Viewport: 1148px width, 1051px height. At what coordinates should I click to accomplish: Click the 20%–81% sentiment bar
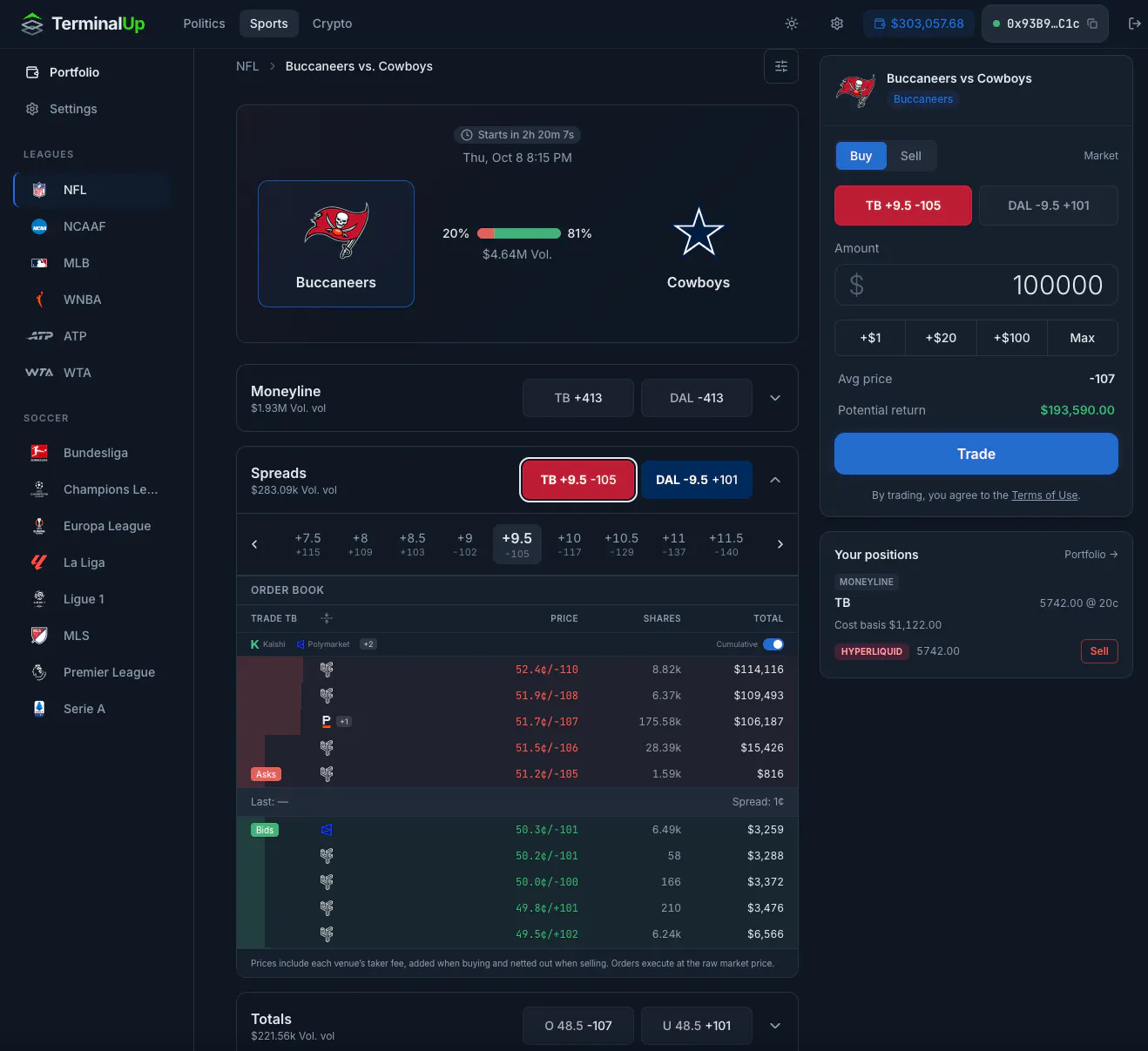tap(519, 233)
